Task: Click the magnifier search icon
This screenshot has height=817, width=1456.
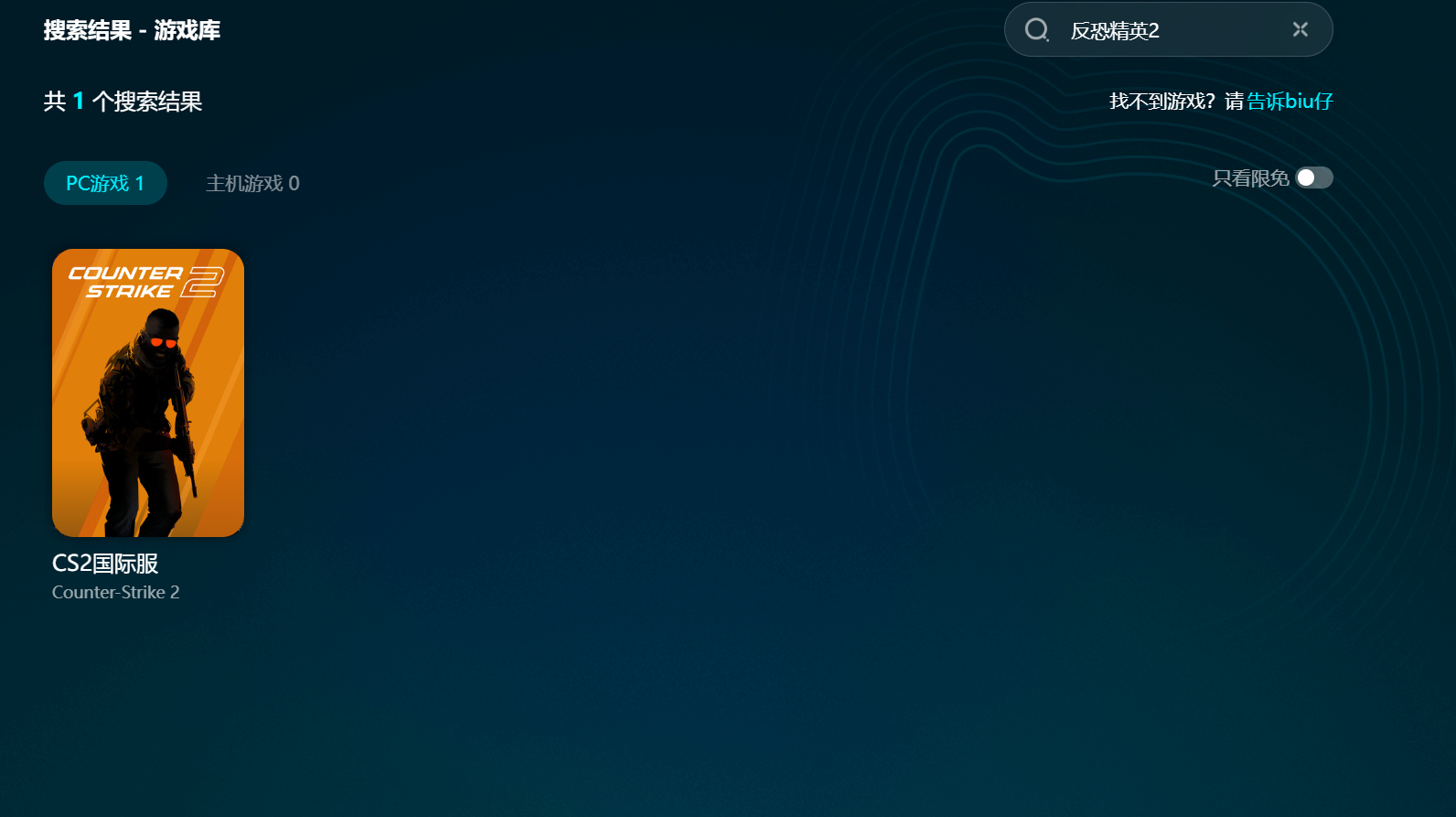Action: [x=1036, y=30]
